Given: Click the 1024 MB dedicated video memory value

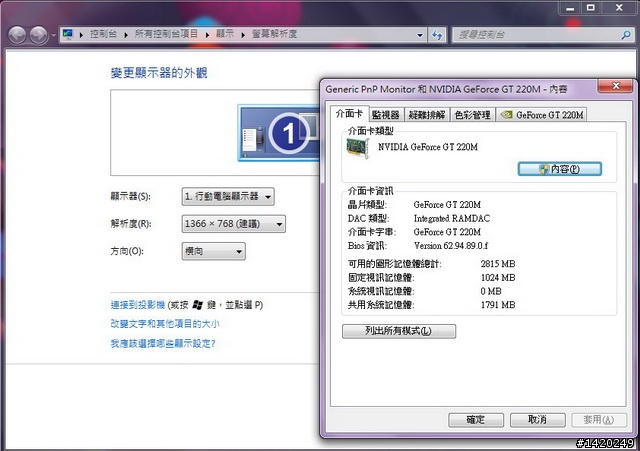Looking at the screenshot, I should point(498,278).
